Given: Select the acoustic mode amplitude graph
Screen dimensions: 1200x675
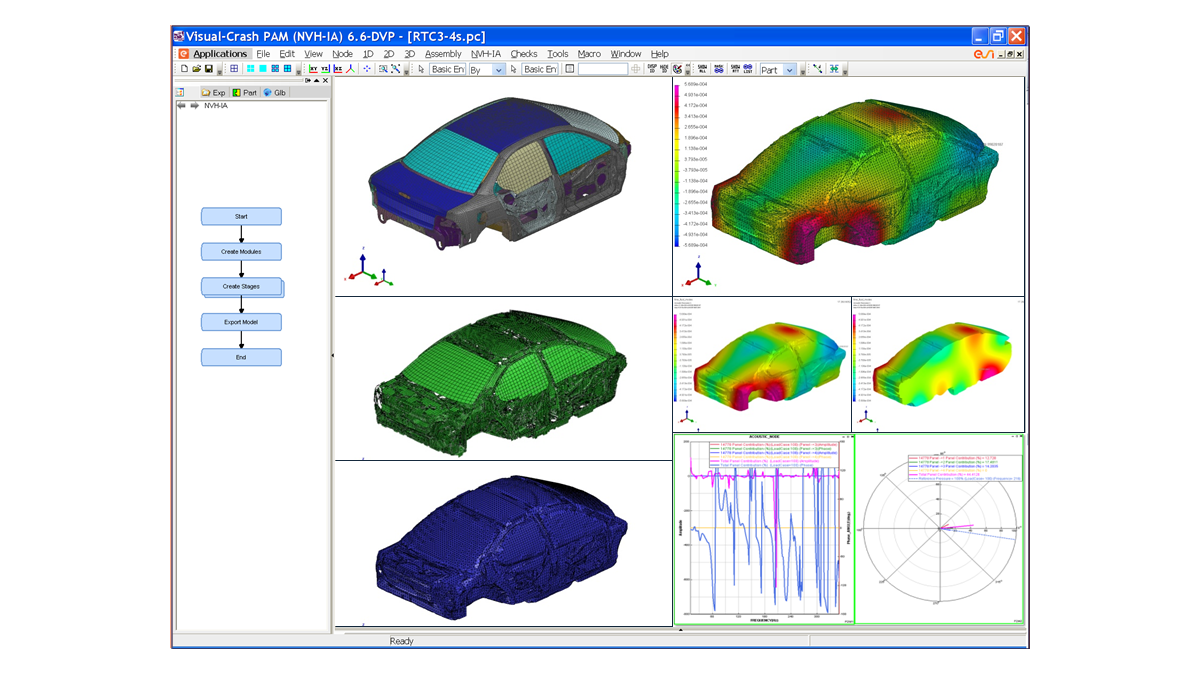Looking at the screenshot, I should (763, 529).
